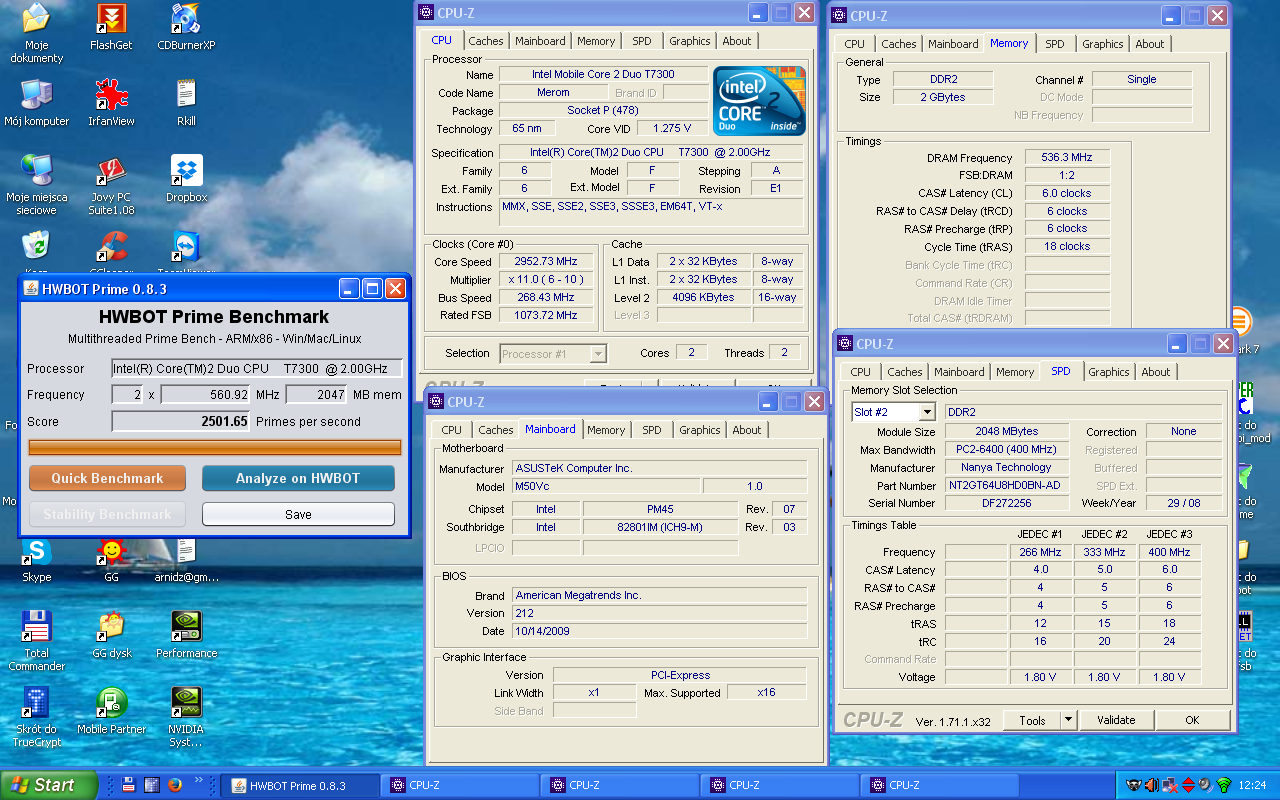This screenshot has height=800, width=1280.
Task: Open the GG desktop icon
Action: [x=111, y=551]
